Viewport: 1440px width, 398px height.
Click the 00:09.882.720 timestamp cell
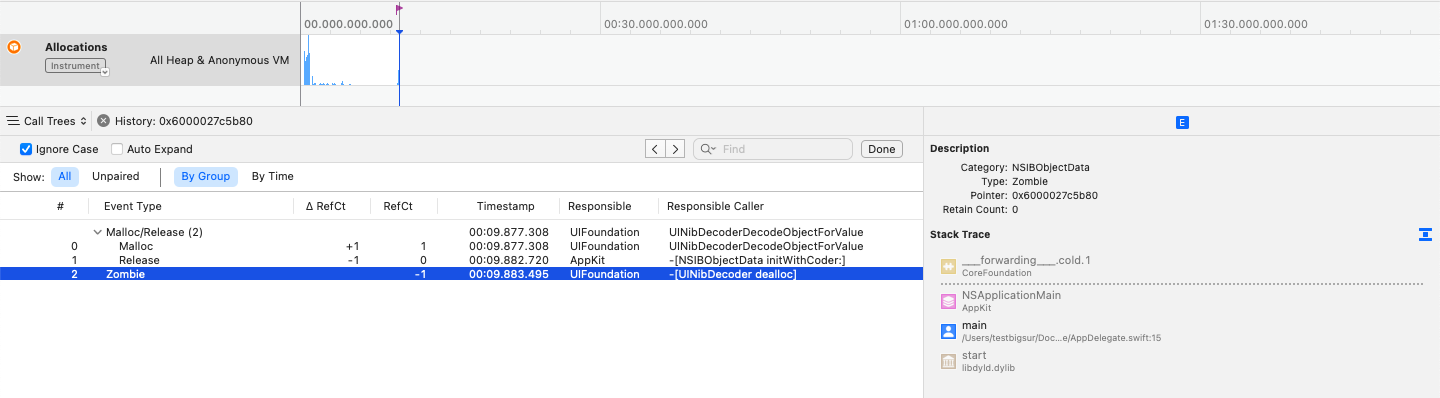(x=509, y=260)
